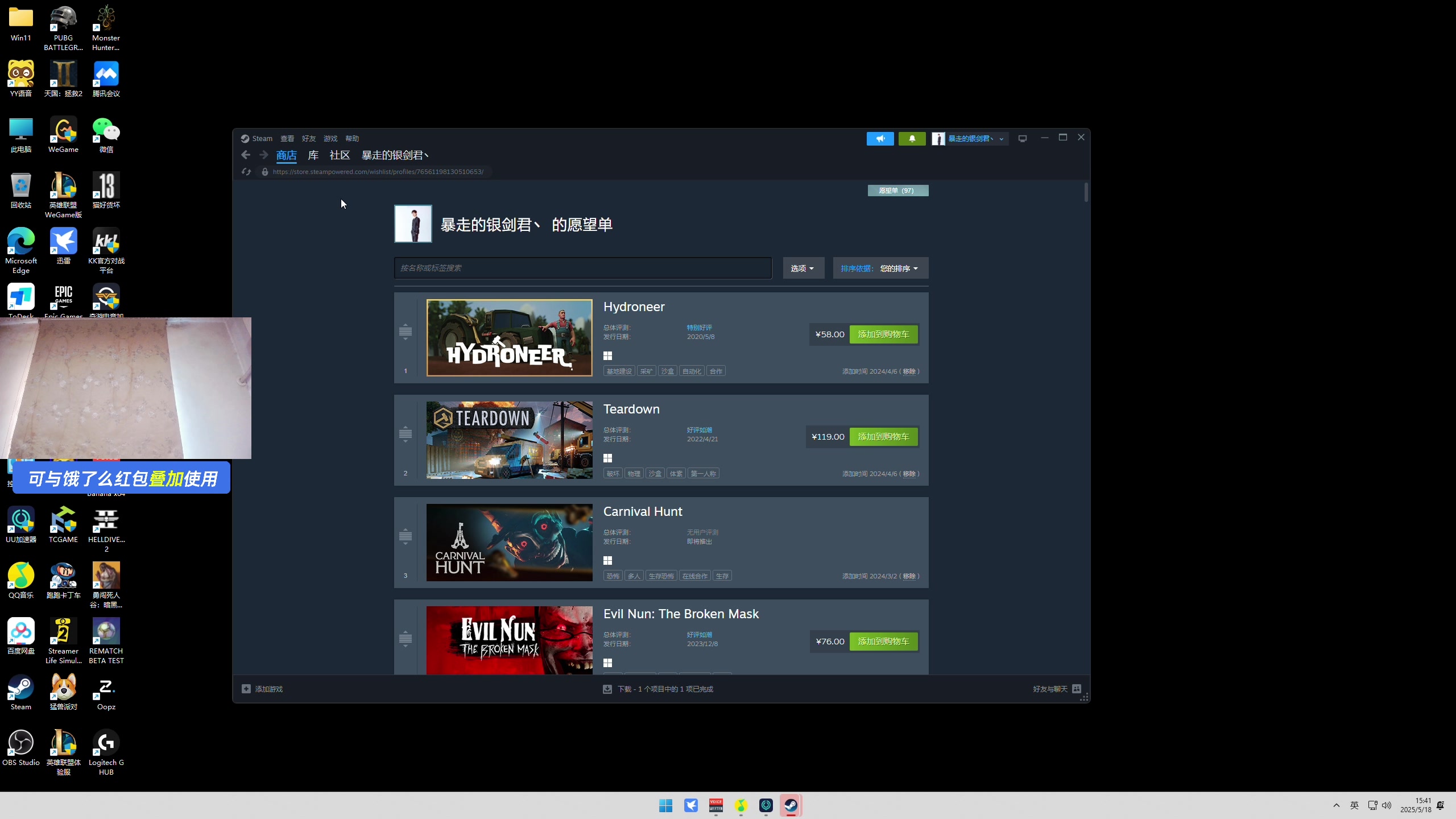Open the 游戏 menu

[x=330, y=138]
